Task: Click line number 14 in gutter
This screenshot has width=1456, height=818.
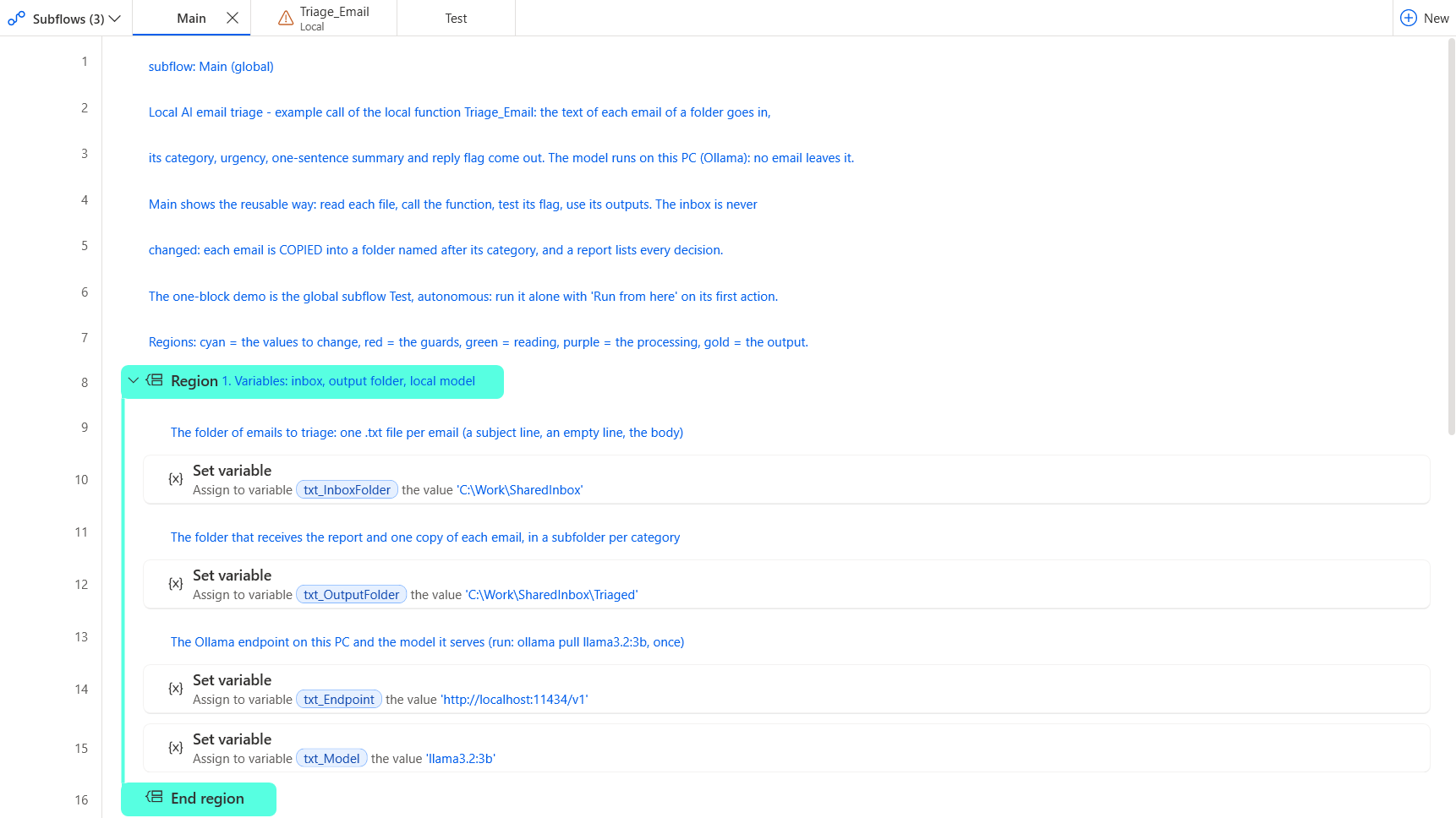Action: point(81,689)
